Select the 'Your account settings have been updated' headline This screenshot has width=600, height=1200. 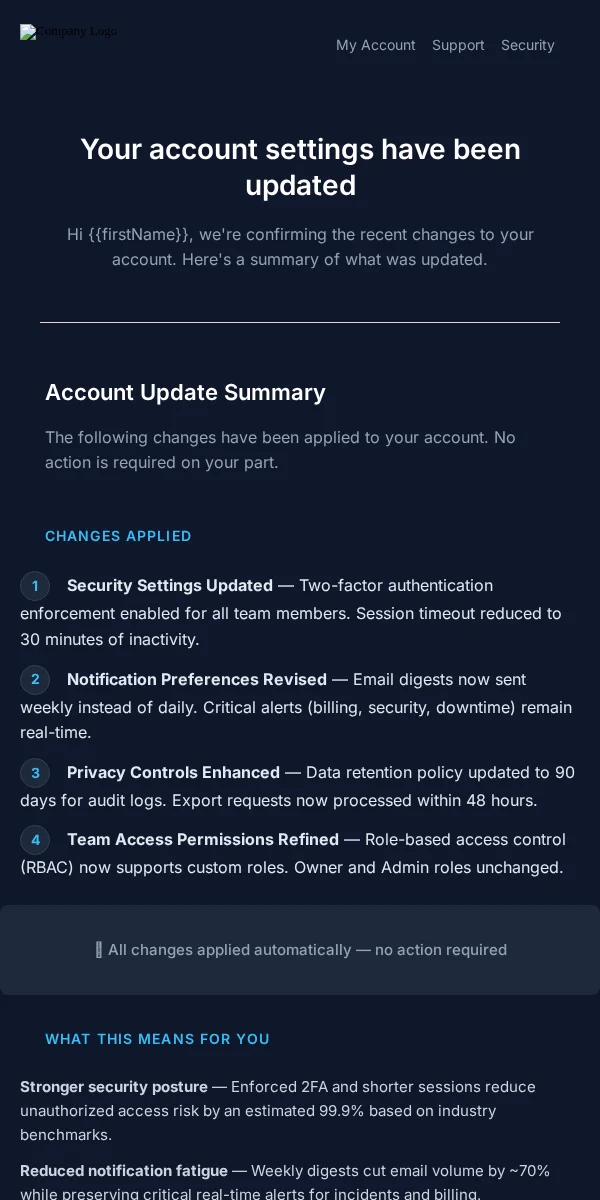pos(300,167)
